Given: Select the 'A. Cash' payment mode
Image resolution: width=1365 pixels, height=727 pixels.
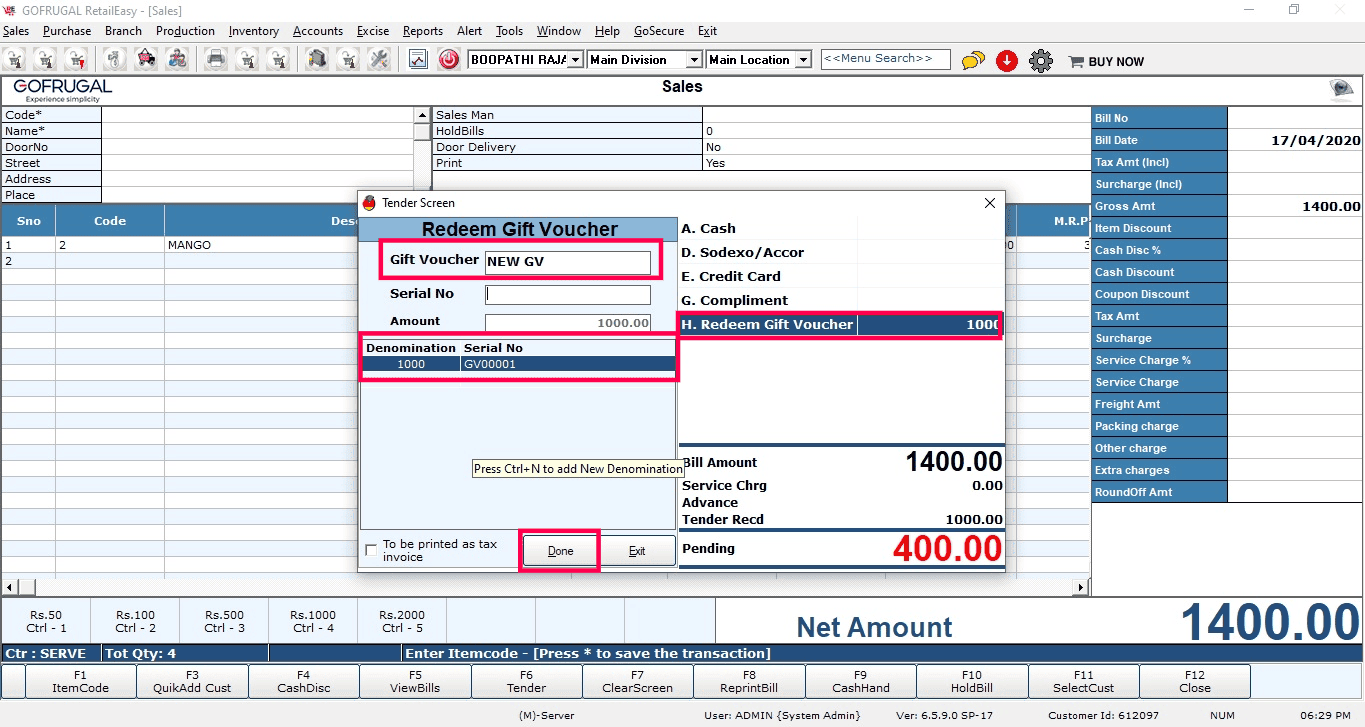Looking at the screenshot, I should [x=840, y=229].
